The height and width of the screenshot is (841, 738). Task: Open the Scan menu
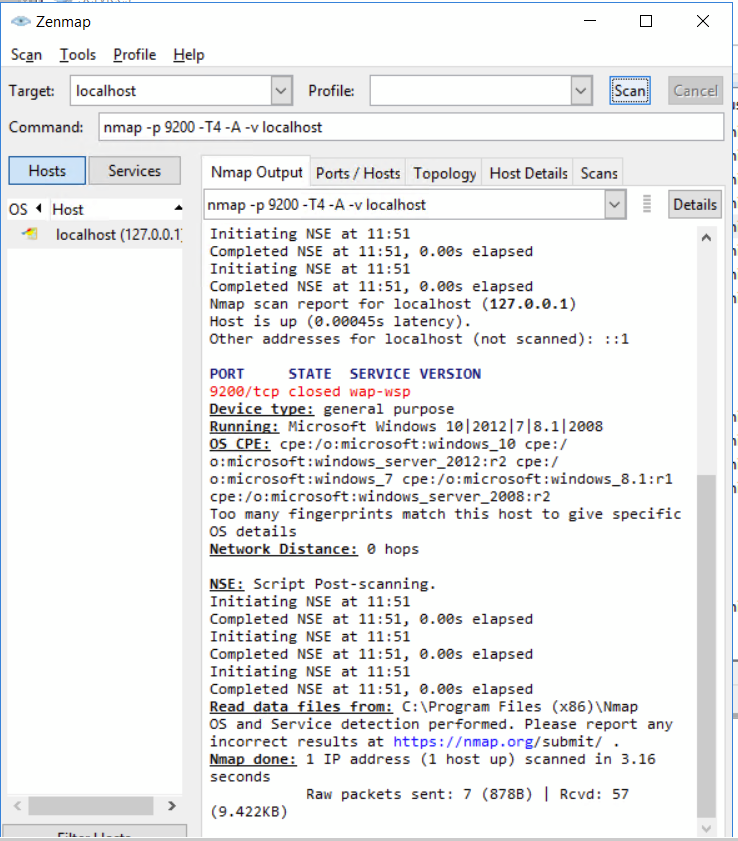[x=26, y=55]
